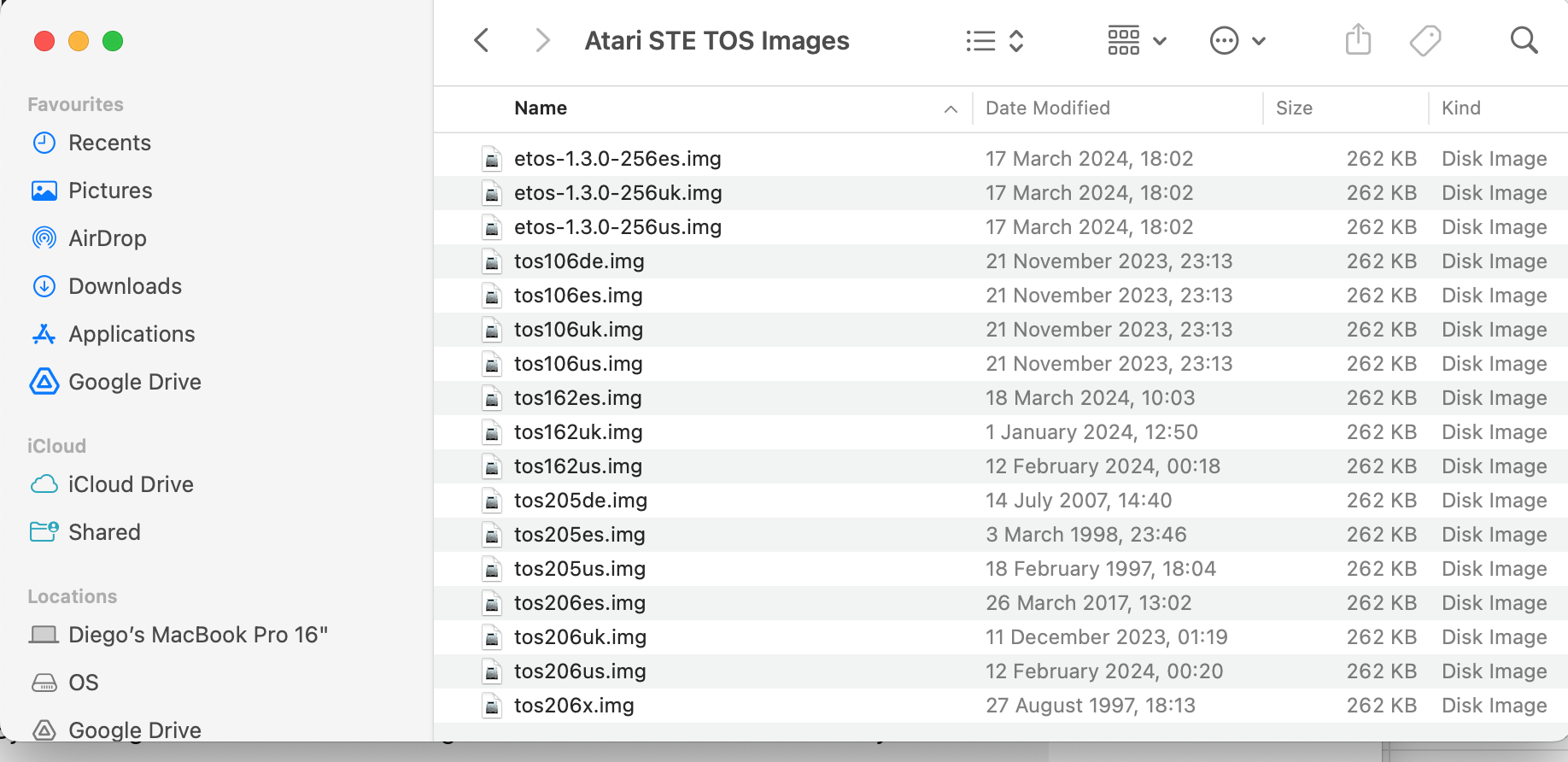Screen dimensions: 1568x762
Task: Select the Recents sidebar item
Action: coord(109,143)
